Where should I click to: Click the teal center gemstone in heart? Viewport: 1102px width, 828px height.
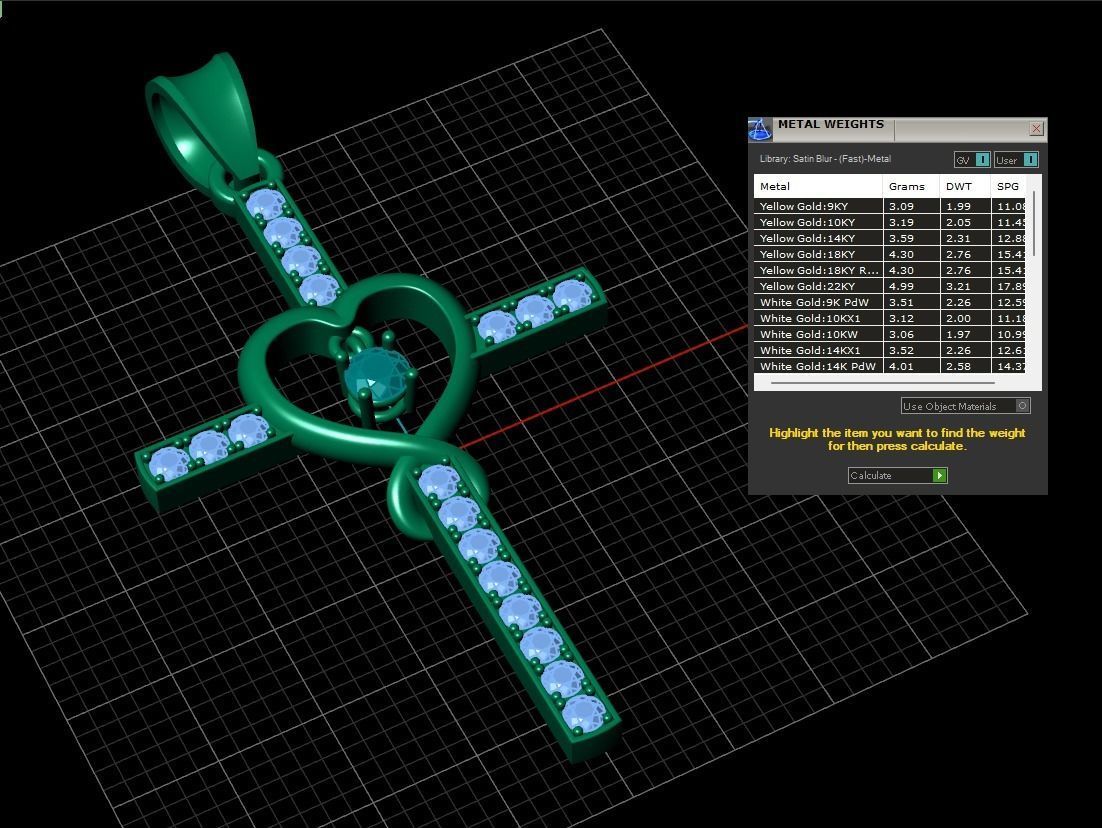pos(378,376)
